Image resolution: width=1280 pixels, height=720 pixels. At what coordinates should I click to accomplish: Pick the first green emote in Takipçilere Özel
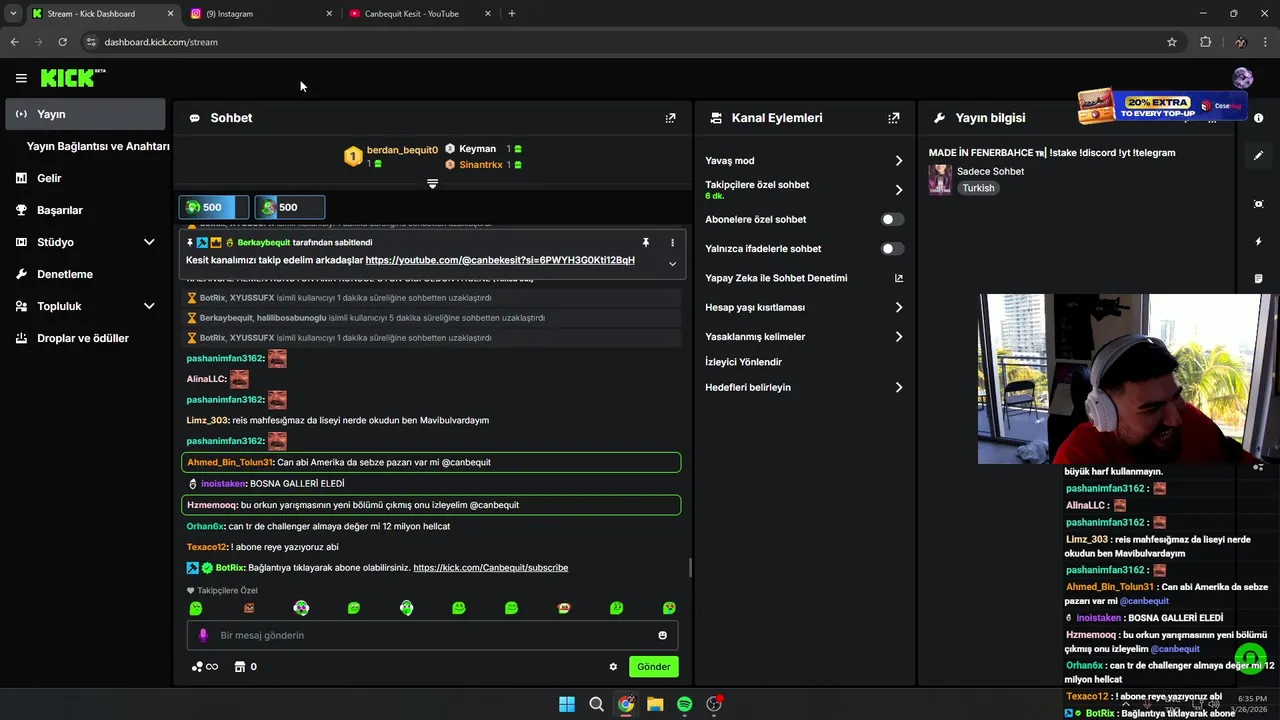[x=196, y=608]
